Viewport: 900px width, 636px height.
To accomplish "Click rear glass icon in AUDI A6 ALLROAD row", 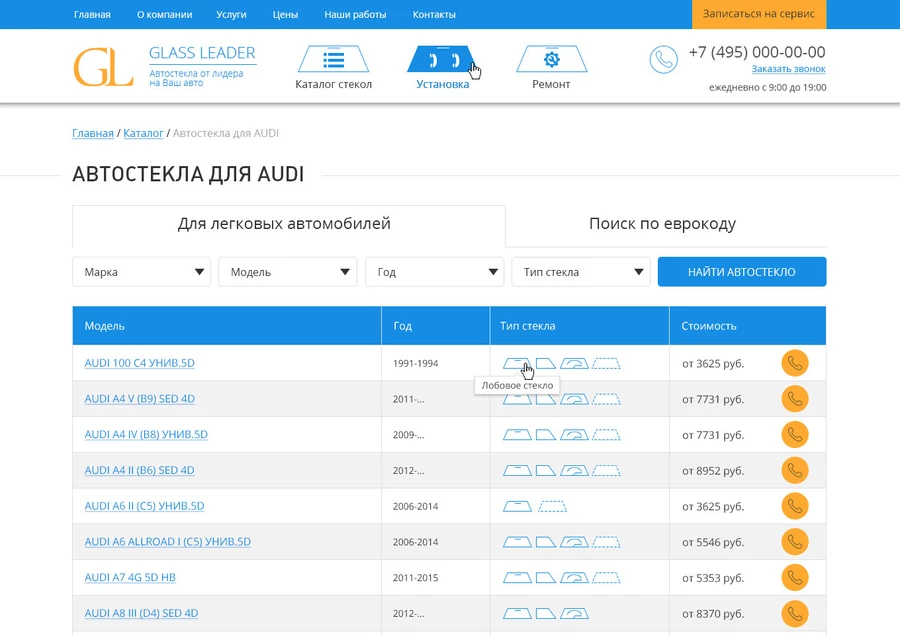I will [574, 542].
